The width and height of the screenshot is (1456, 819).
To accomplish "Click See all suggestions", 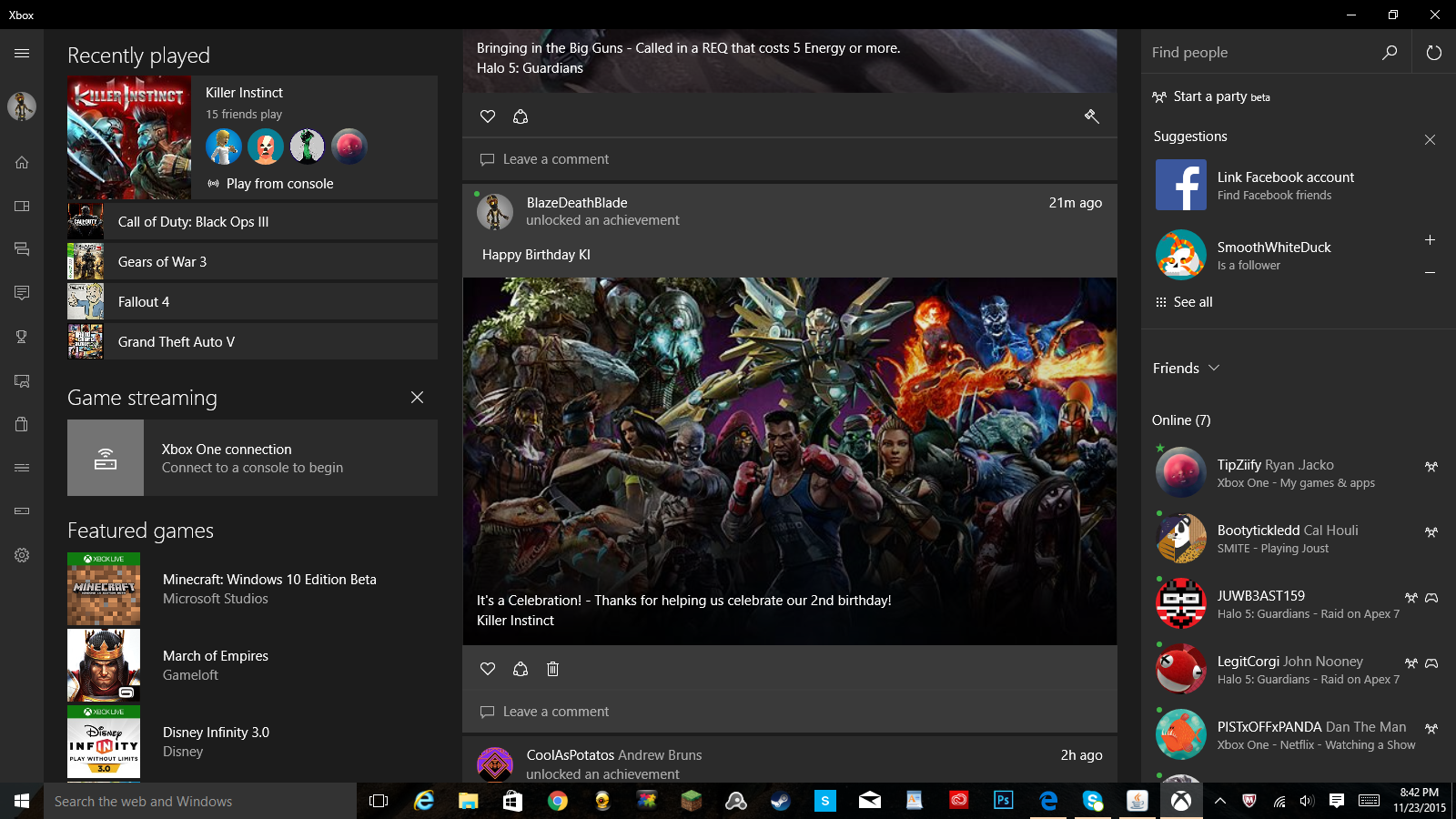I will (1184, 302).
